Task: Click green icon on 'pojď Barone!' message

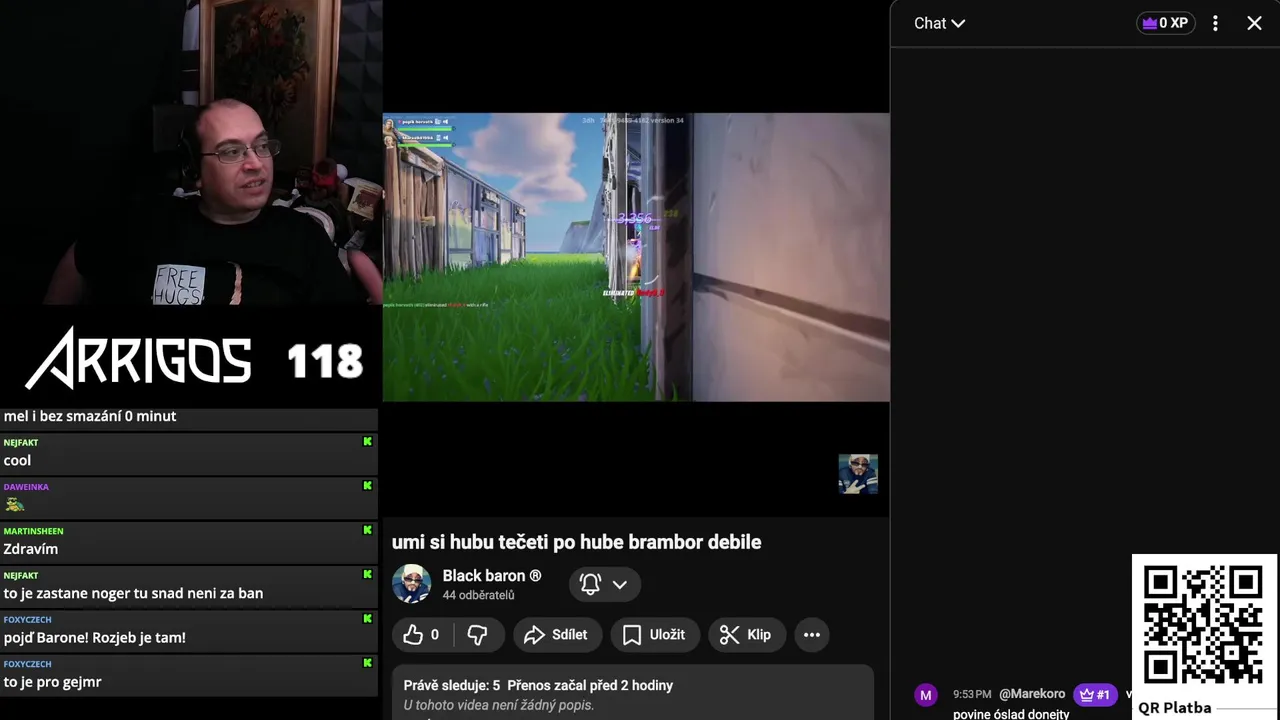Action: tap(367, 618)
